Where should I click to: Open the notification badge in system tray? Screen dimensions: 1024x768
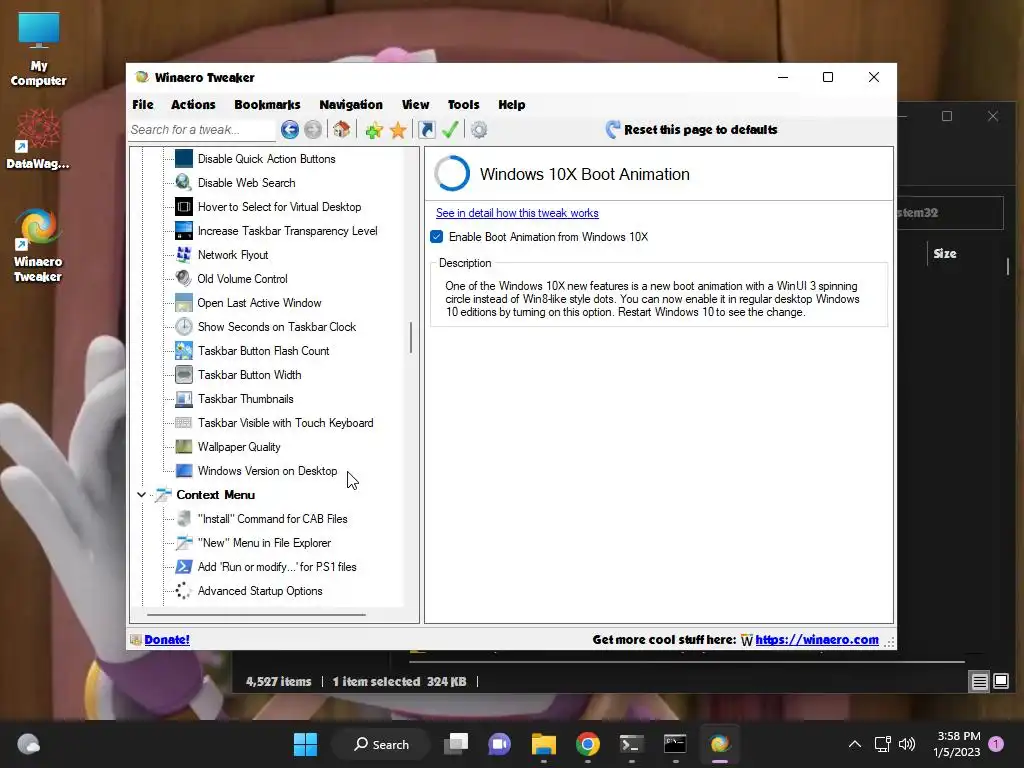(996, 743)
